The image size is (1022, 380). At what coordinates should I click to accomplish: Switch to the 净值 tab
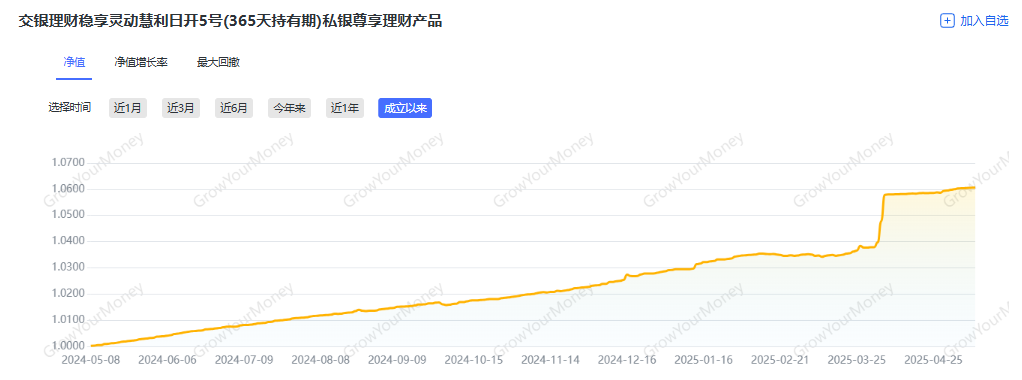click(74, 63)
